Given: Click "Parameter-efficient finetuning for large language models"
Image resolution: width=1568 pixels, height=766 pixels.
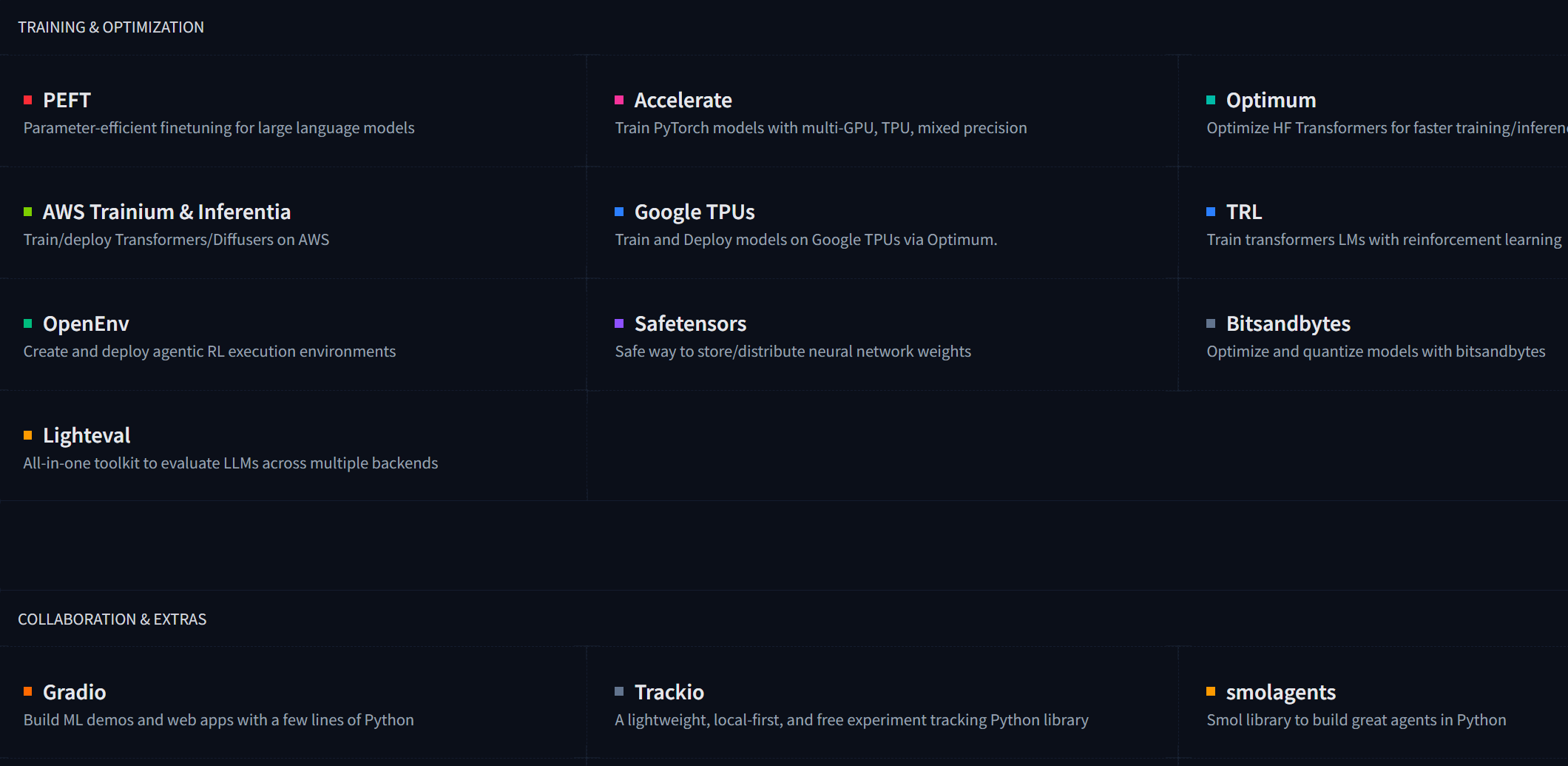Looking at the screenshot, I should tap(219, 128).
